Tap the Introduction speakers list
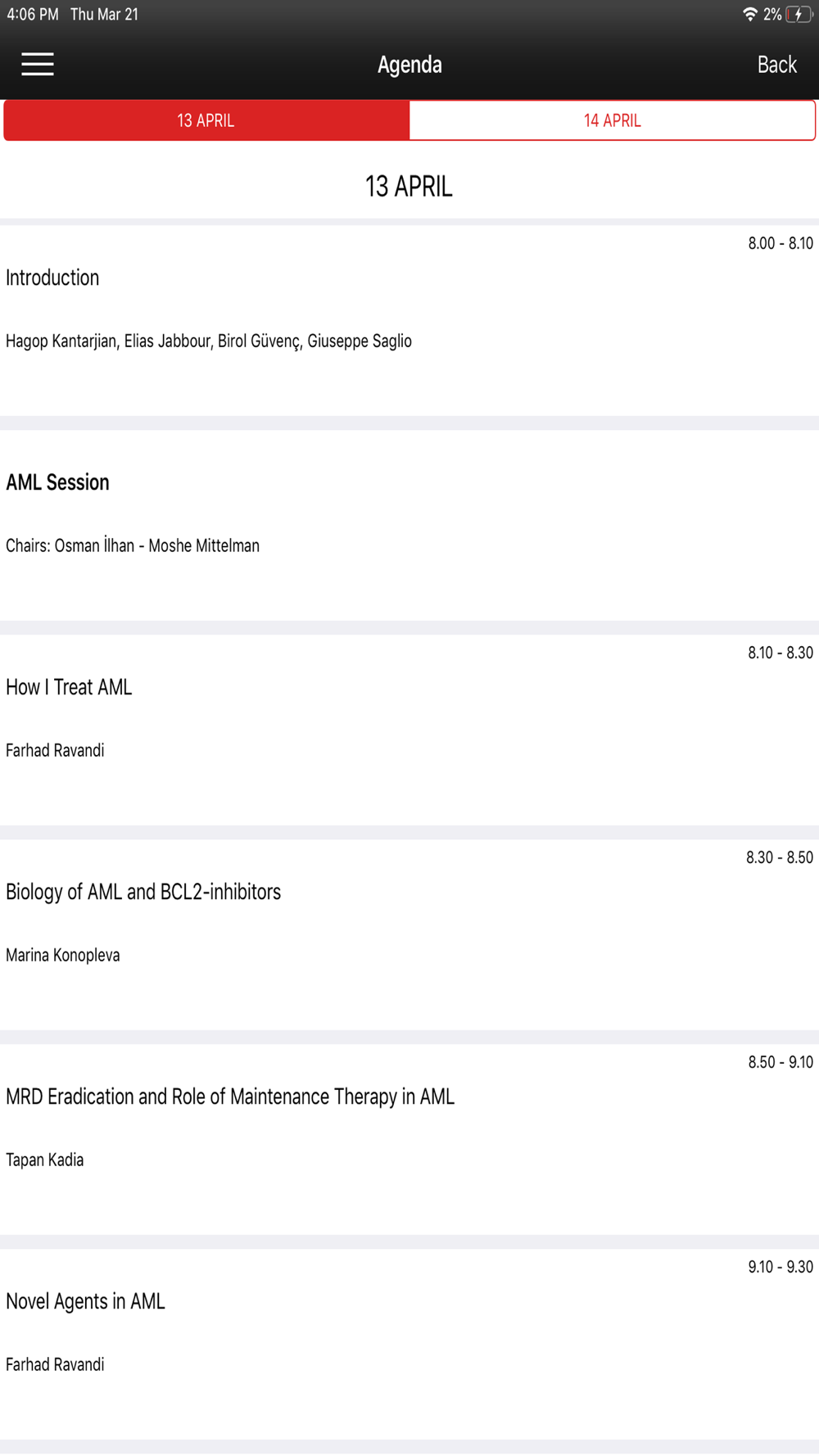 point(209,341)
